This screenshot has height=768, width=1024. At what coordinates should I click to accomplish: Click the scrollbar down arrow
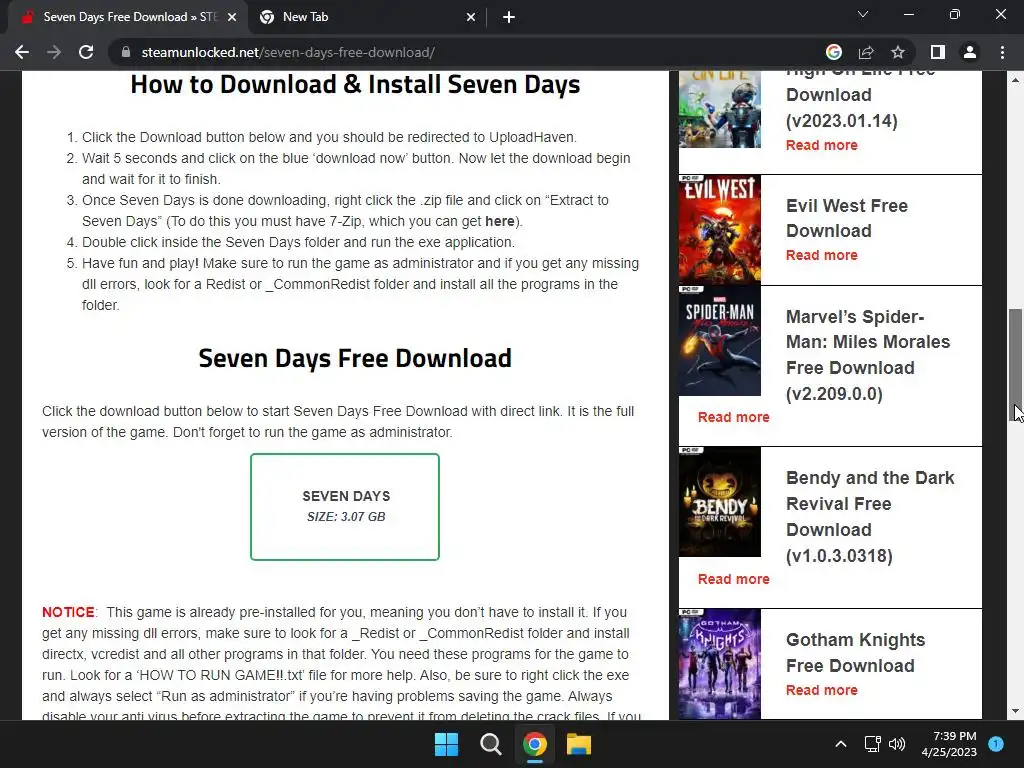tap(1016, 712)
